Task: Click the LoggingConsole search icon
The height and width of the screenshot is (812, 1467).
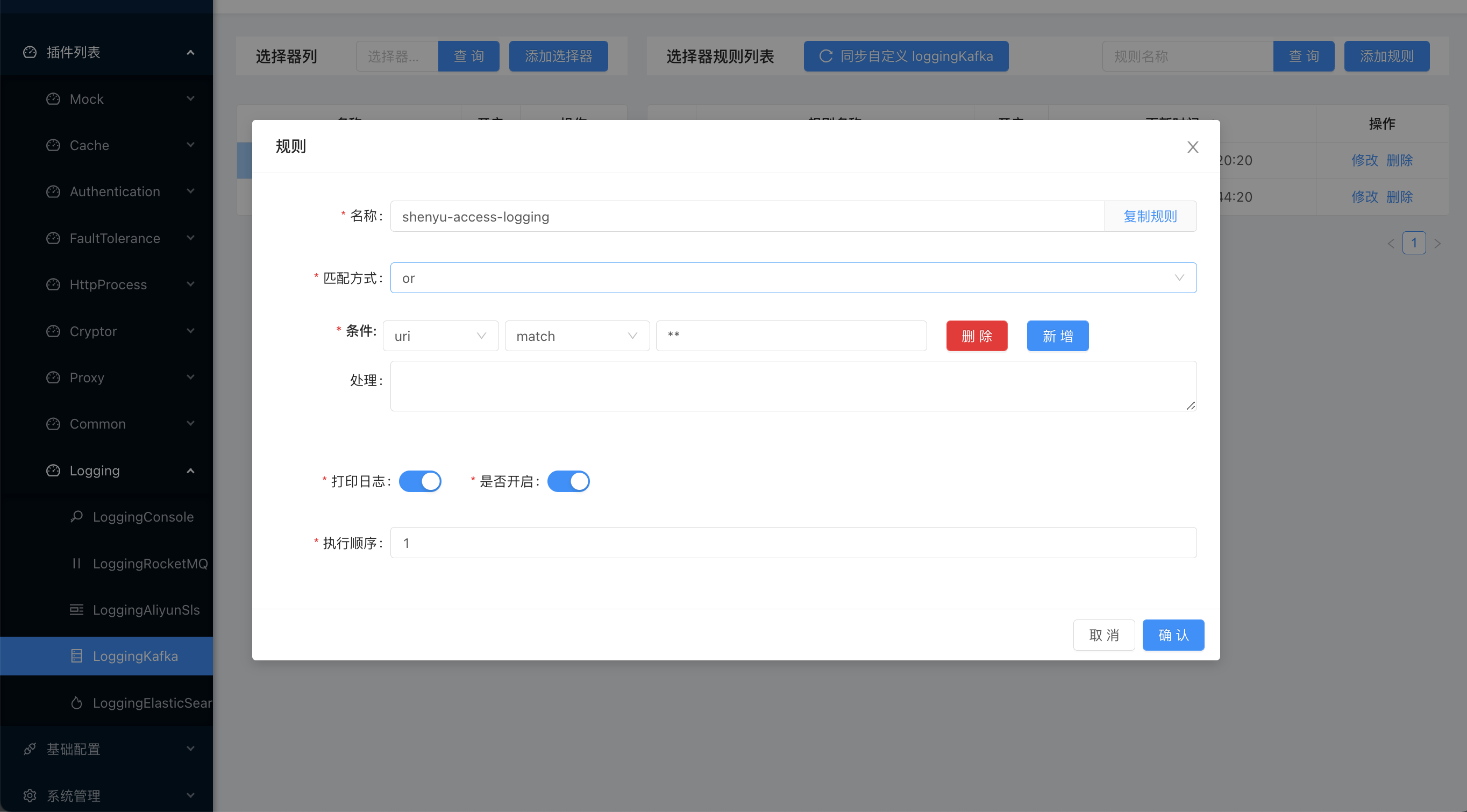Action: click(x=76, y=516)
